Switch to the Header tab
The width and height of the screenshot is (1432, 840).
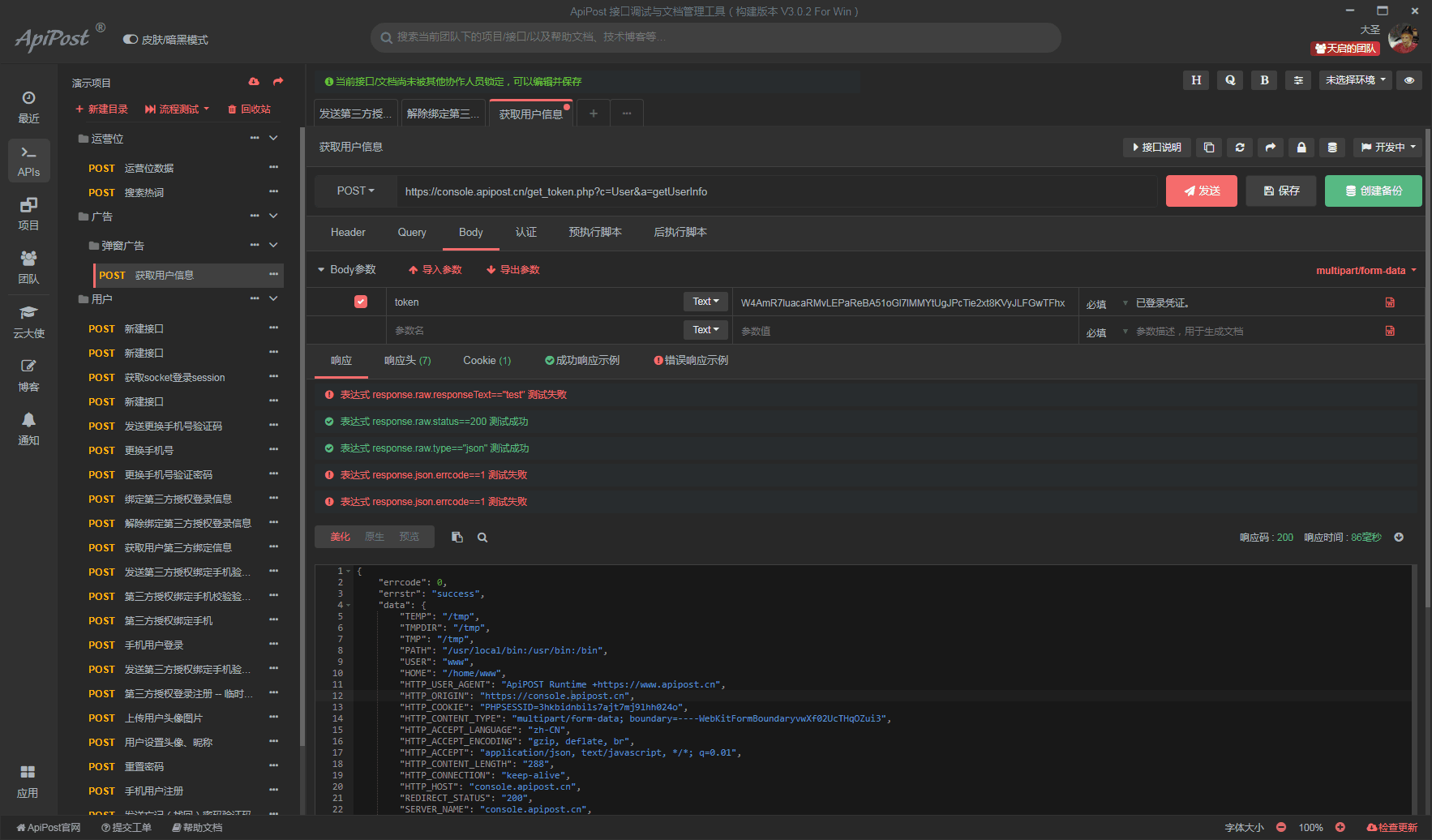tap(348, 233)
